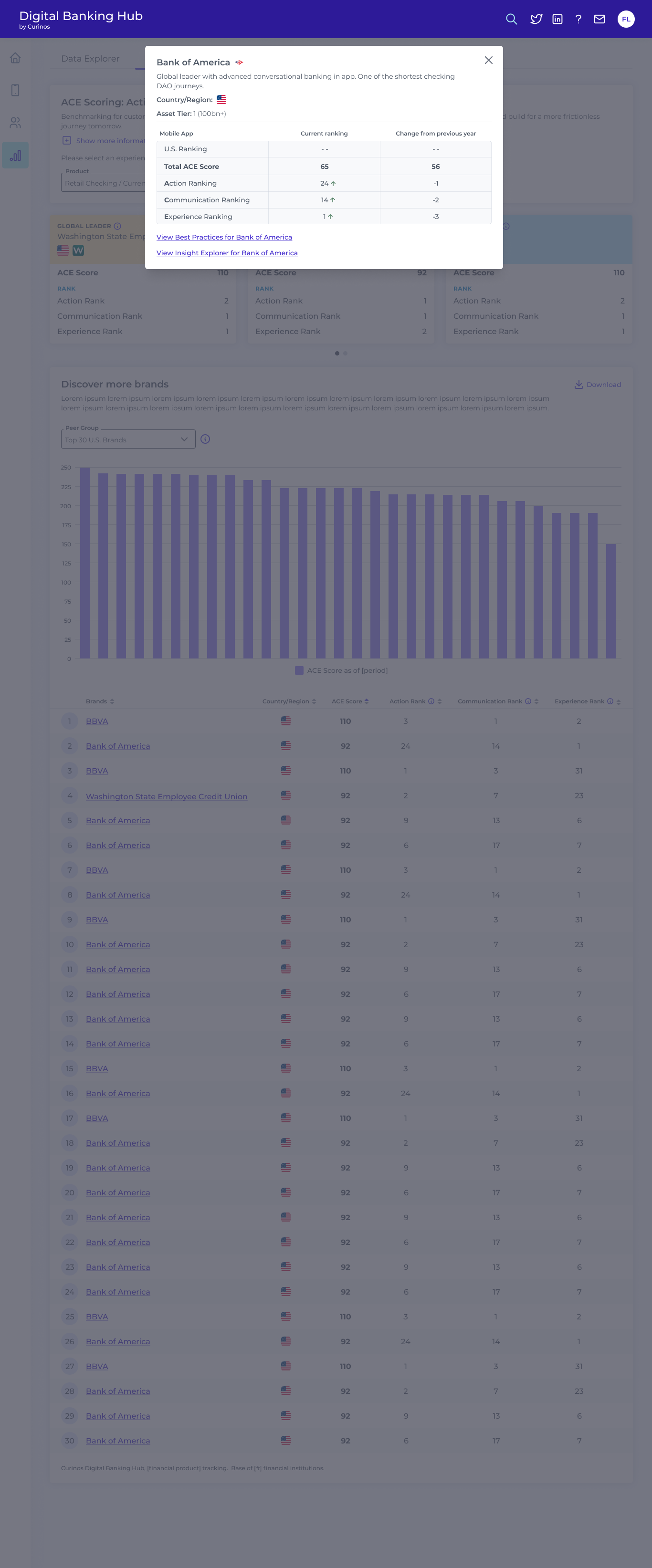Click Action Ranking row in dialog
This screenshot has width=652, height=1568.
click(324, 183)
